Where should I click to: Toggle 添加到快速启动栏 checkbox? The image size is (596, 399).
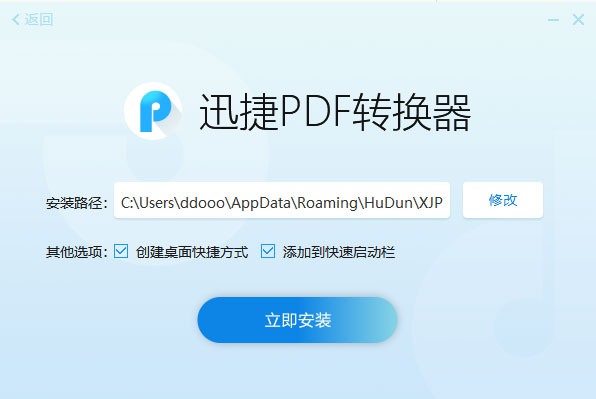[x=268, y=251]
